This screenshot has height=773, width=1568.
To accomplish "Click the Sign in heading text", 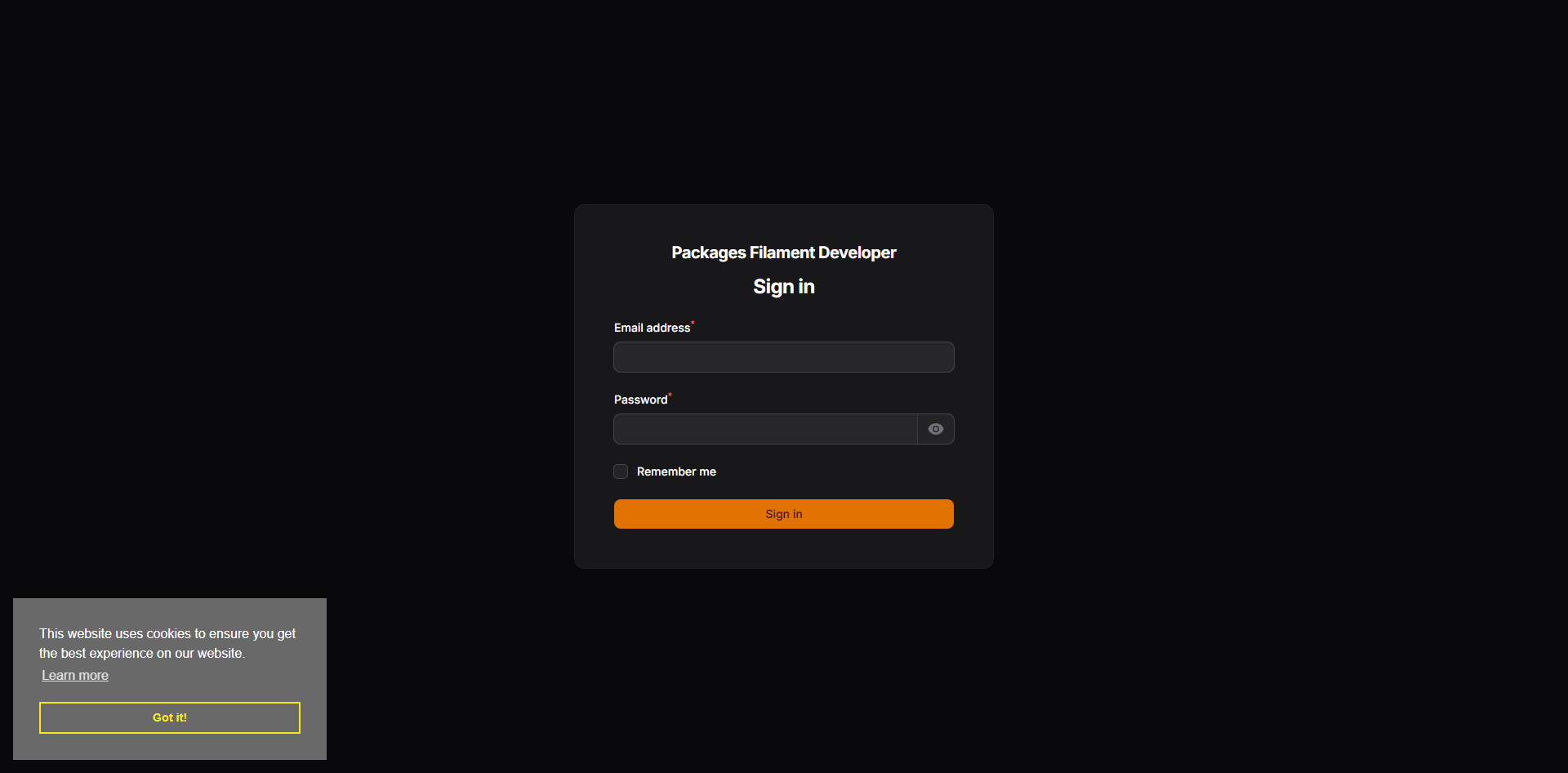I will (784, 287).
